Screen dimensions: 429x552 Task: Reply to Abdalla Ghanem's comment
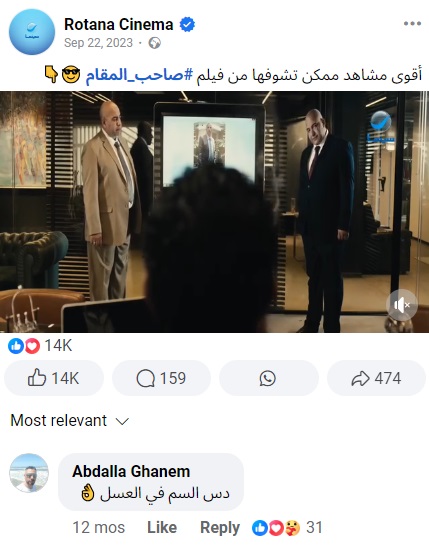(x=220, y=527)
